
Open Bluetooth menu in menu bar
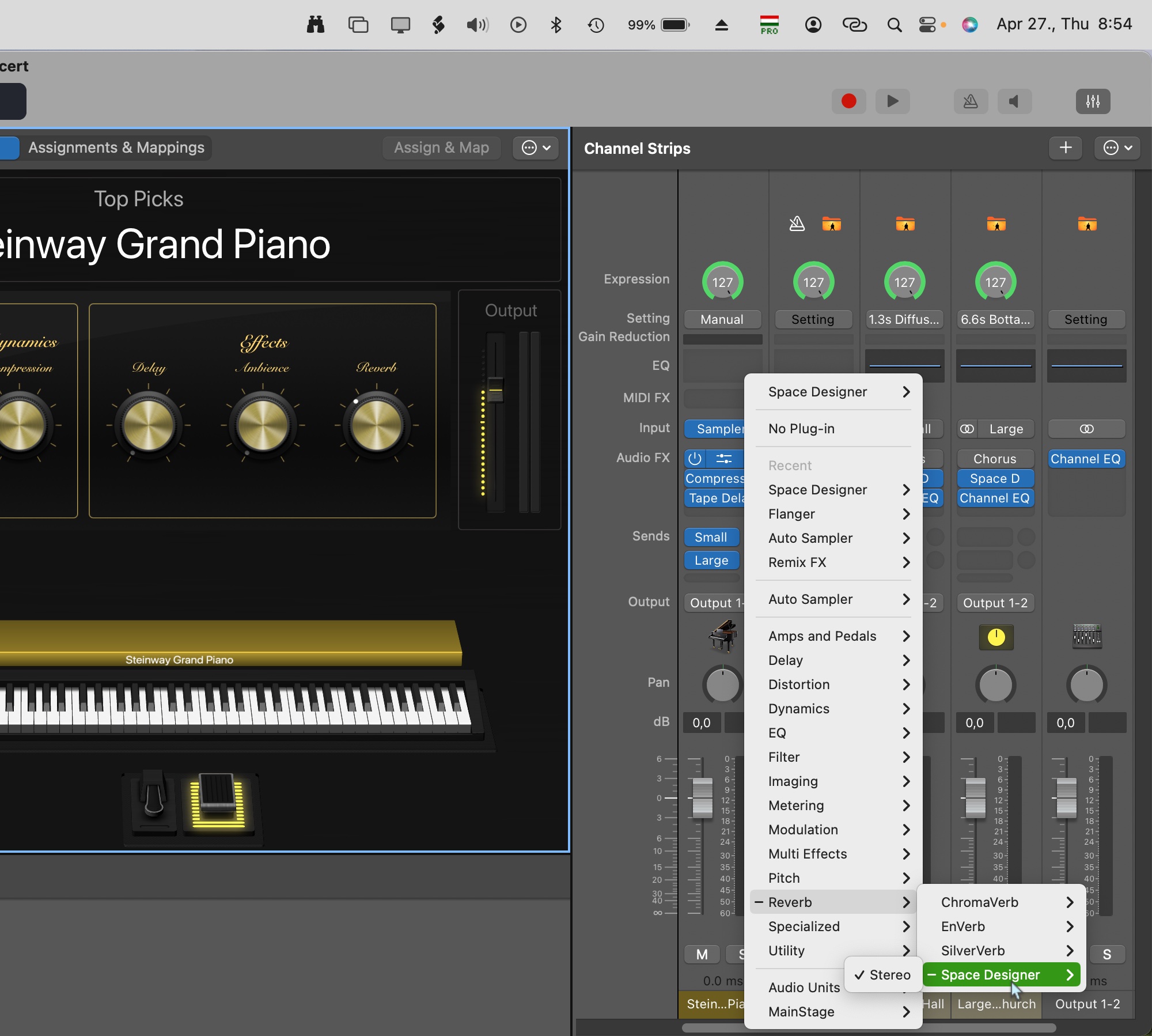coord(556,25)
